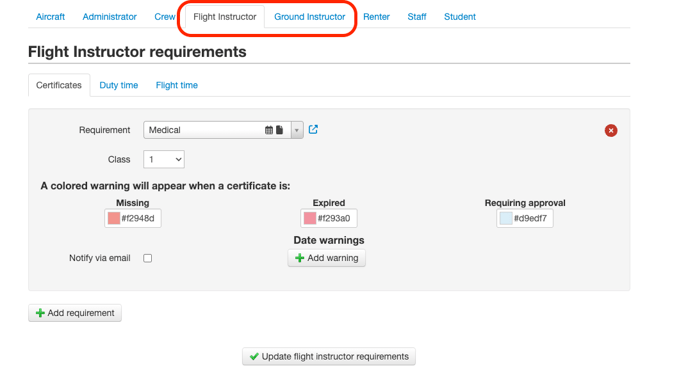The height and width of the screenshot is (389, 688).
Task: Click calendar icon in Requirement field
Action: pyautogui.click(x=269, y=130)
